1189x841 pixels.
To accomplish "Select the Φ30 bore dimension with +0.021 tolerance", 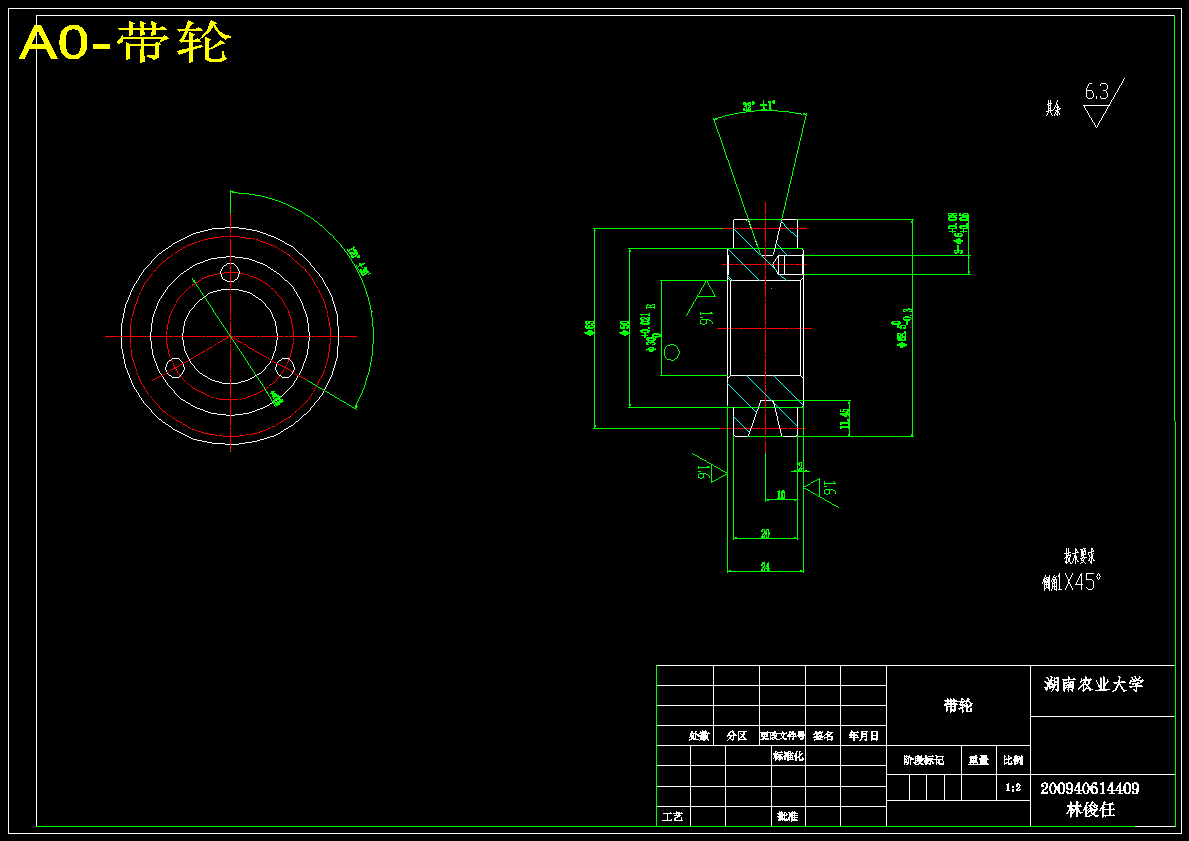I will pos(651,328).
